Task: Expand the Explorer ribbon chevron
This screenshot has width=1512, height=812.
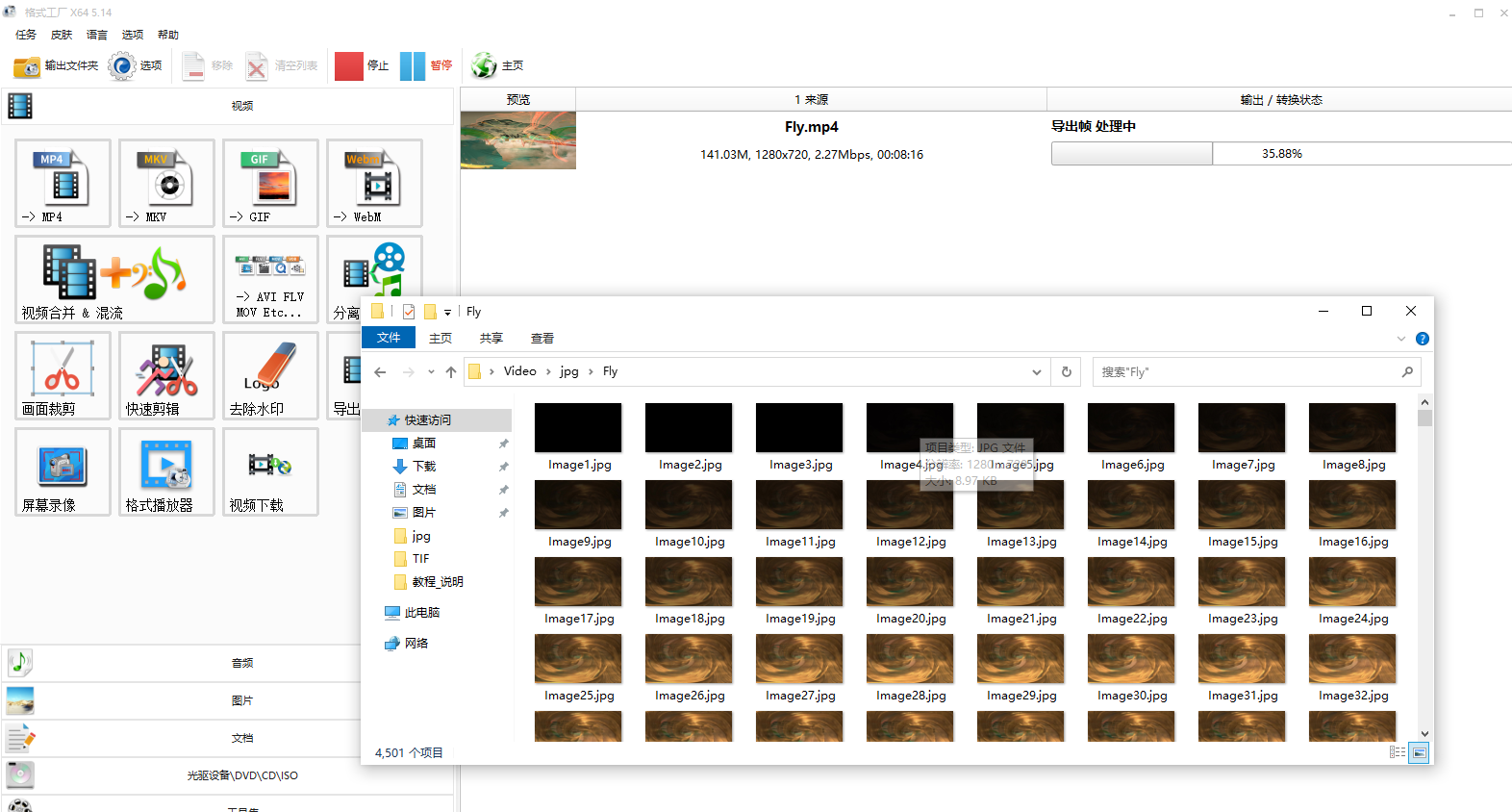Action: (1400, 339)
